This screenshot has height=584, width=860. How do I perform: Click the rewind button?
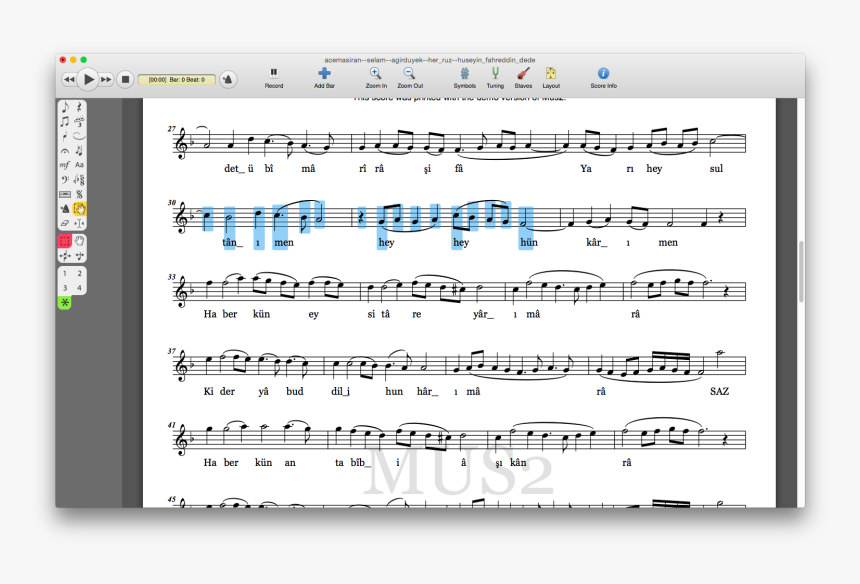tap(69, 80)
